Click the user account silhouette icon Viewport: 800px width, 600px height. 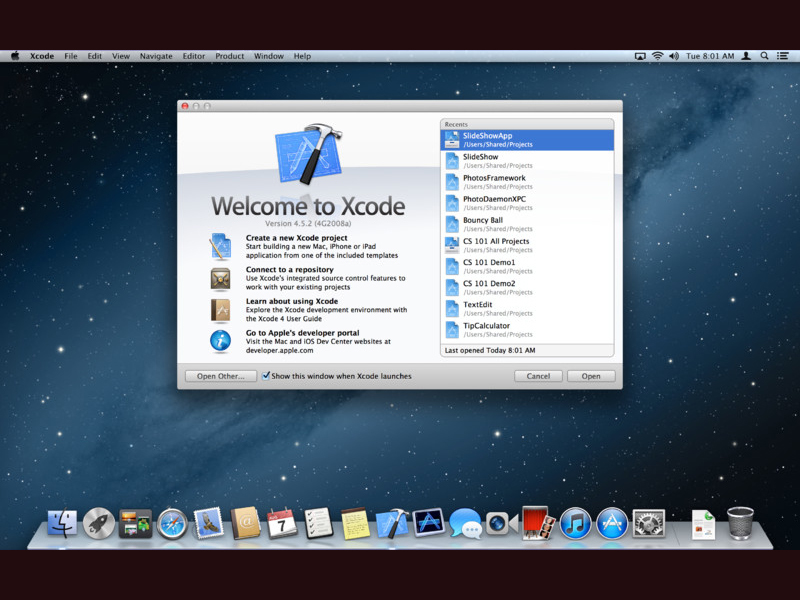[x=746, y=56]
